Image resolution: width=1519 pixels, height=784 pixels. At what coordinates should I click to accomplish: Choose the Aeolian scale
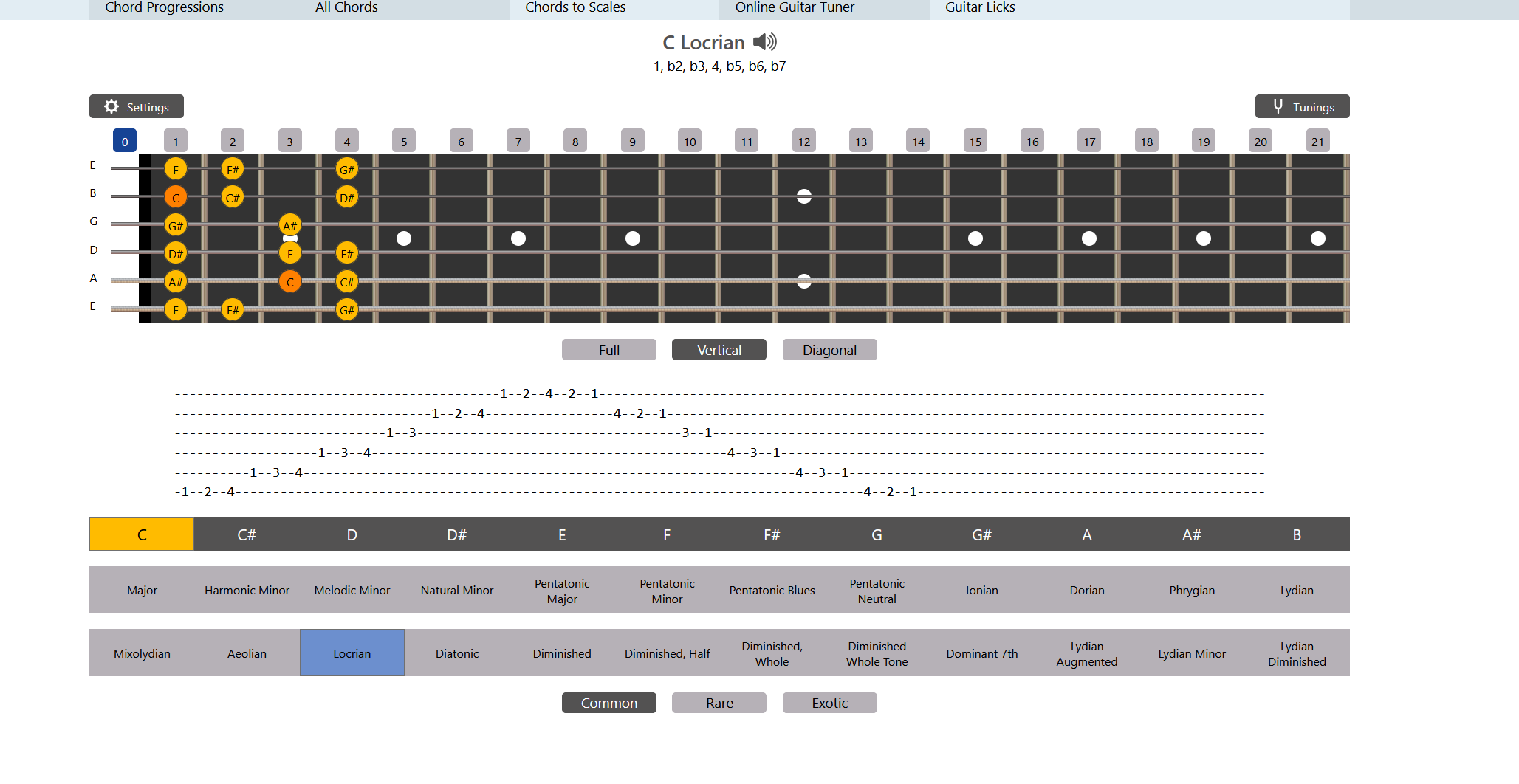click(x=247, y=653)
